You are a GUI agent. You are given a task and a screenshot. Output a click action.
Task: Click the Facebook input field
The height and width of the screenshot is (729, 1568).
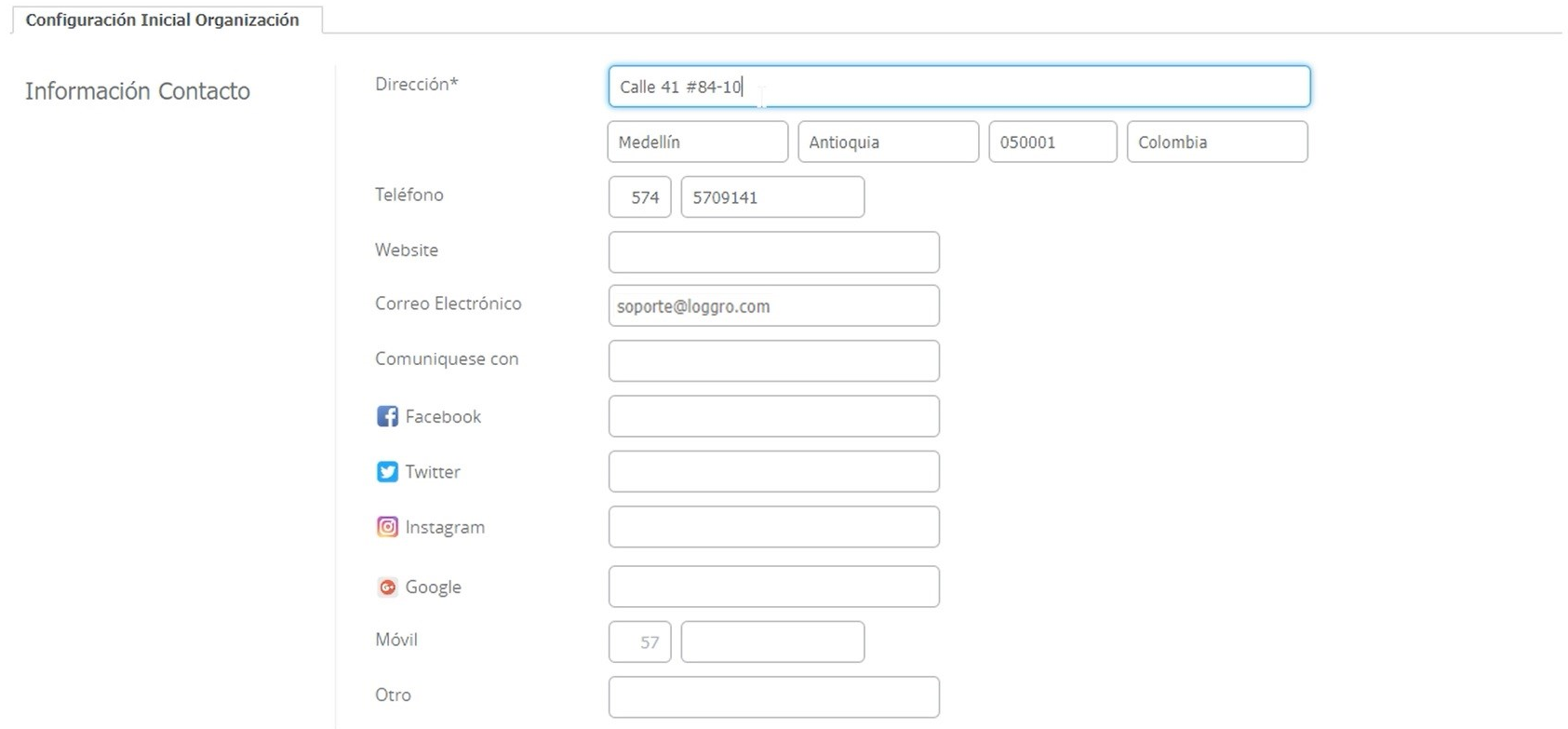[x=773, y=416]
